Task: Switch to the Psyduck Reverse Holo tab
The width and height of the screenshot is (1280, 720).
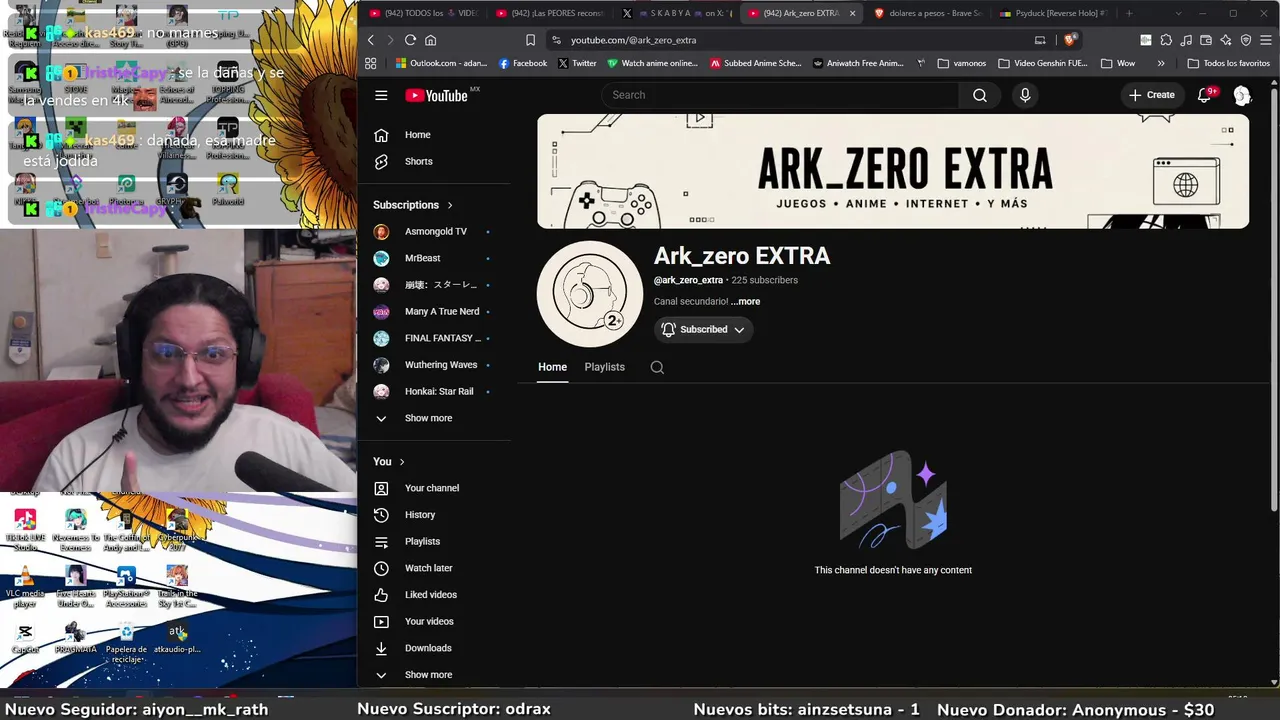Action: (x=1054, y=13)
